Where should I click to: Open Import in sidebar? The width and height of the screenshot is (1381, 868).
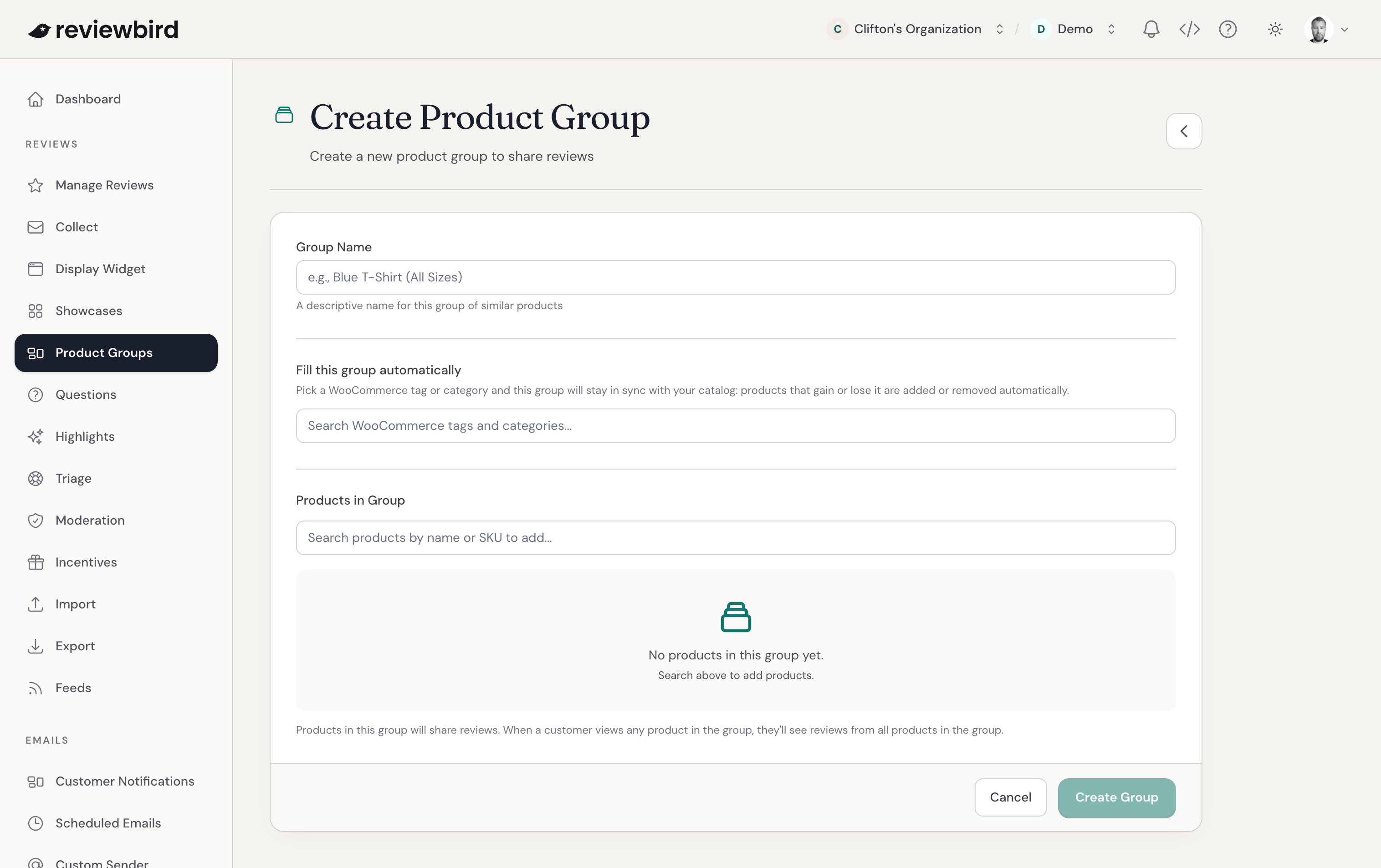[x=116, y=604]
